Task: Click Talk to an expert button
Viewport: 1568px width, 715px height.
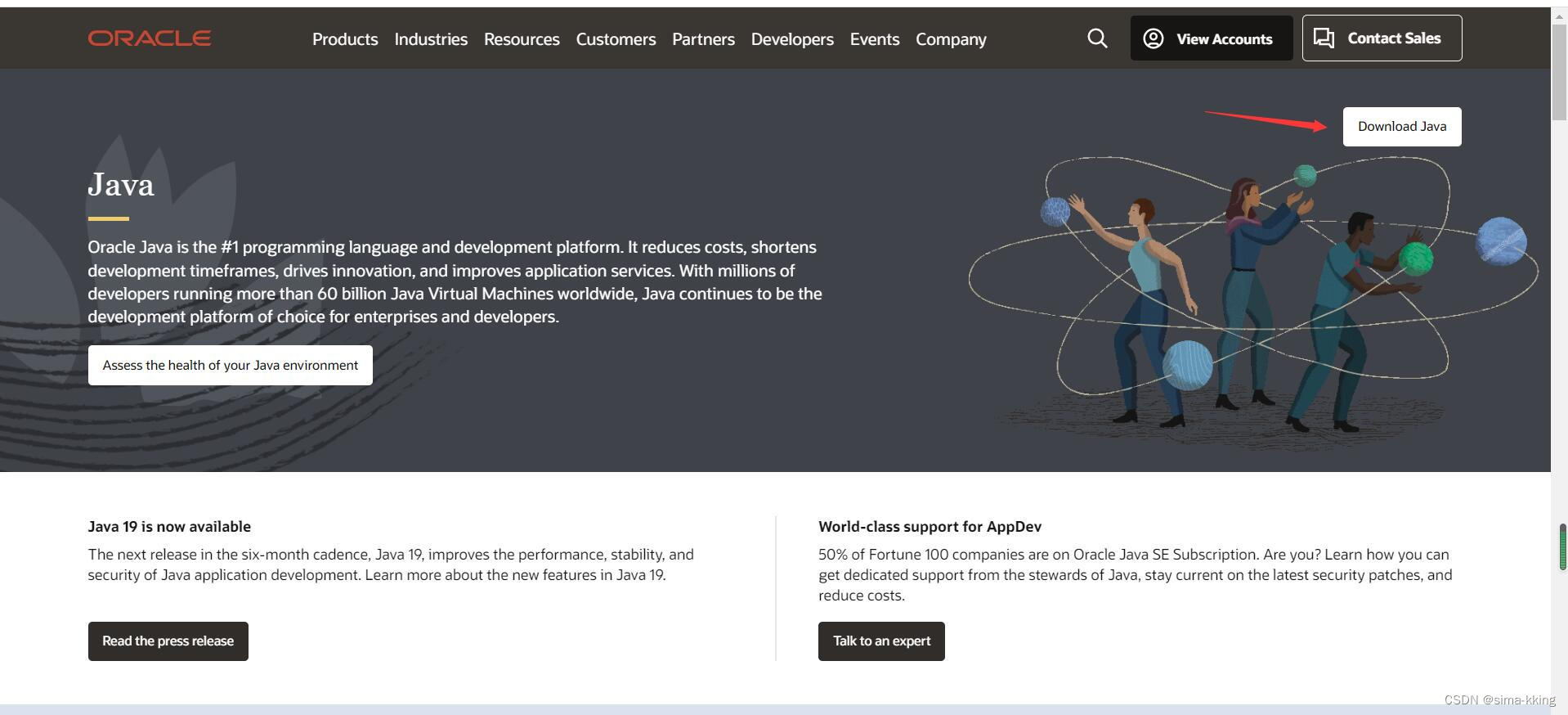Action: (x=881, y=641)
